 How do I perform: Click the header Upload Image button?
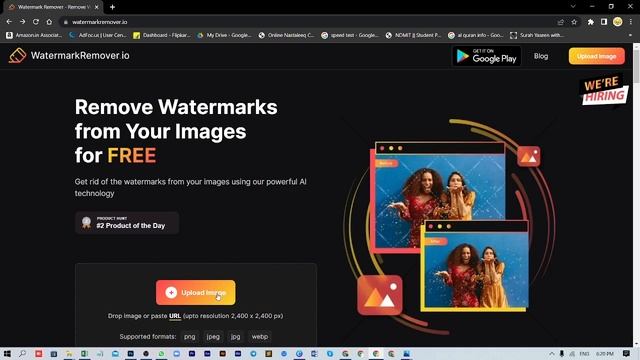tap(596, 56)
